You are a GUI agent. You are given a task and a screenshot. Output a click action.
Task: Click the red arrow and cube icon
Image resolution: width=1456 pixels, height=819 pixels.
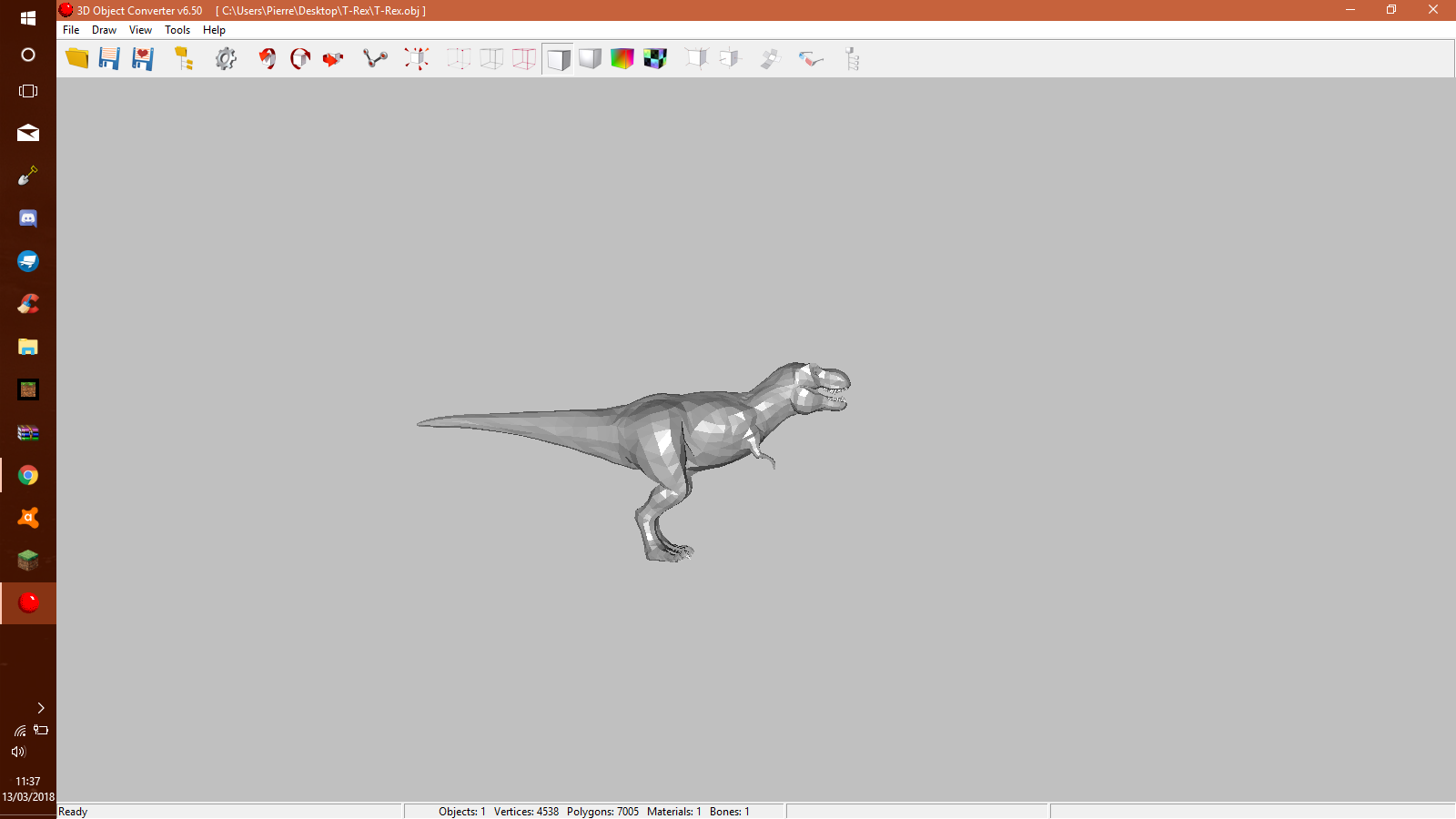(333, 59)
